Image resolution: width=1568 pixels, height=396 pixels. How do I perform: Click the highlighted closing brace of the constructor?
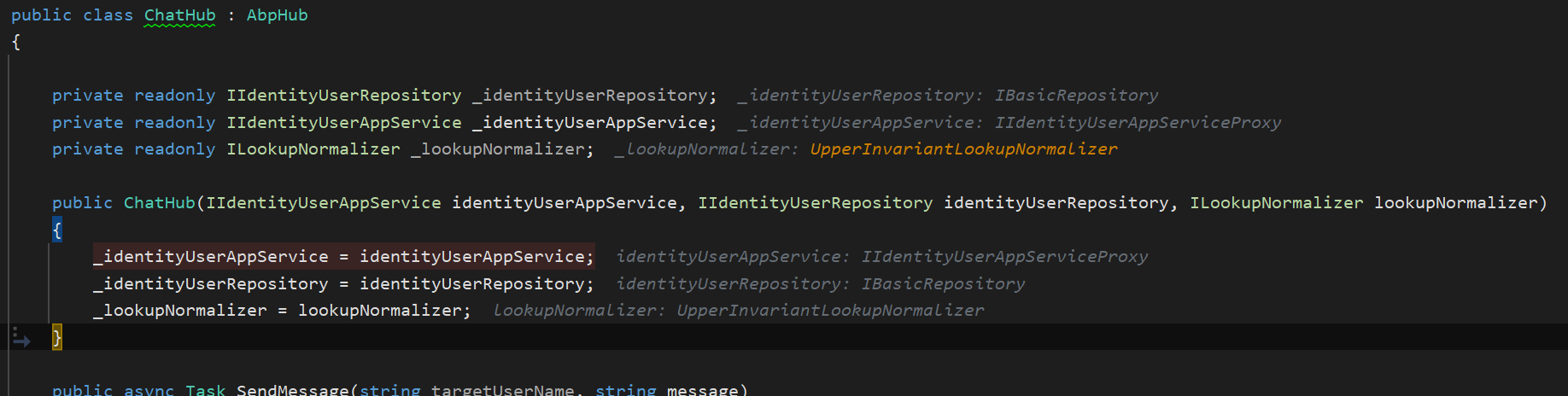coord(57,338)
